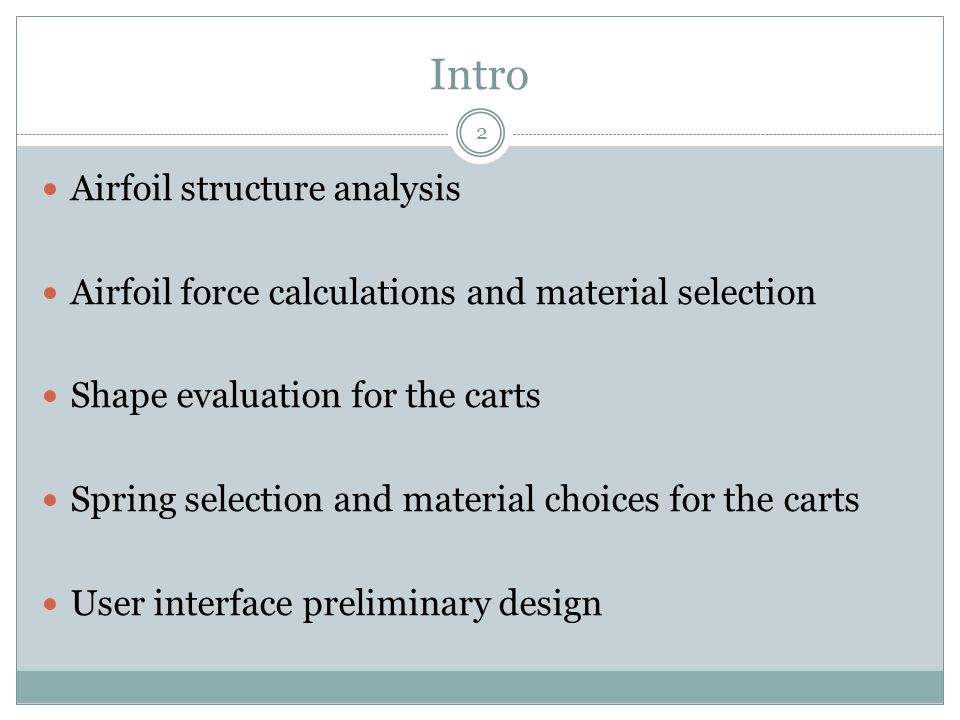Click the dashed divider line right of the number
The image size is (960, 720).
pyautogui.click(x=728, y=134)
